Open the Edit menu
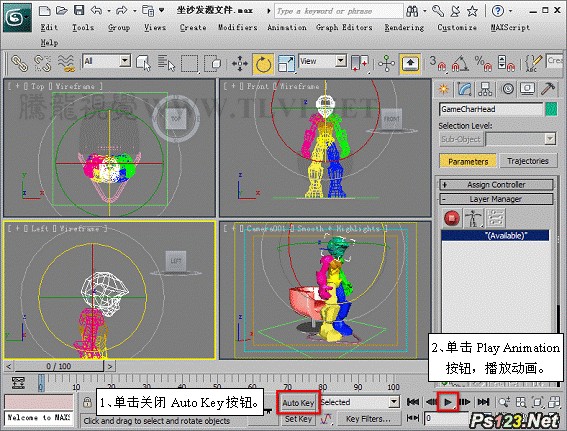 49,27
